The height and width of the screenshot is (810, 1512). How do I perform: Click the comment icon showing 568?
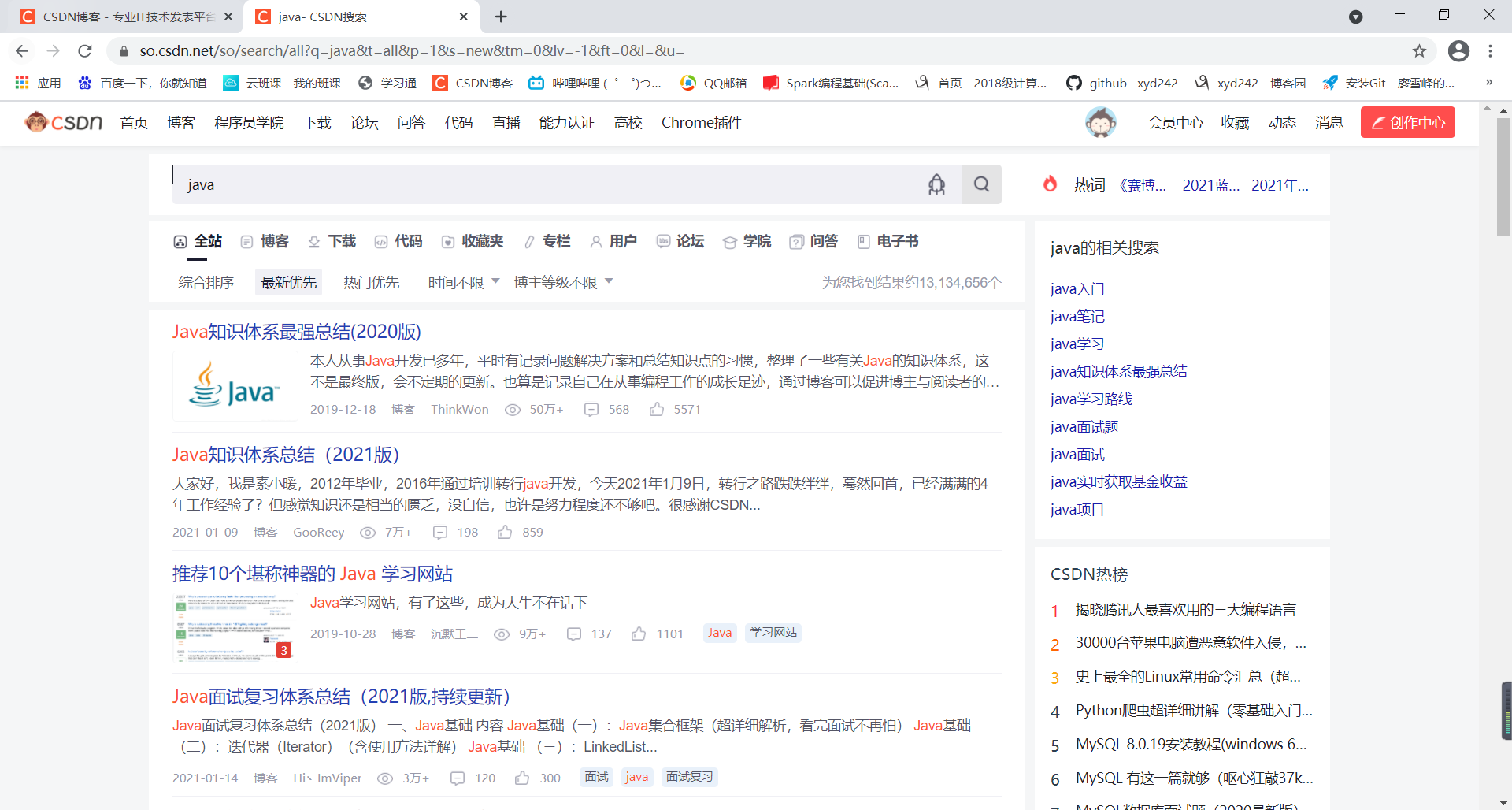(591, 410)
